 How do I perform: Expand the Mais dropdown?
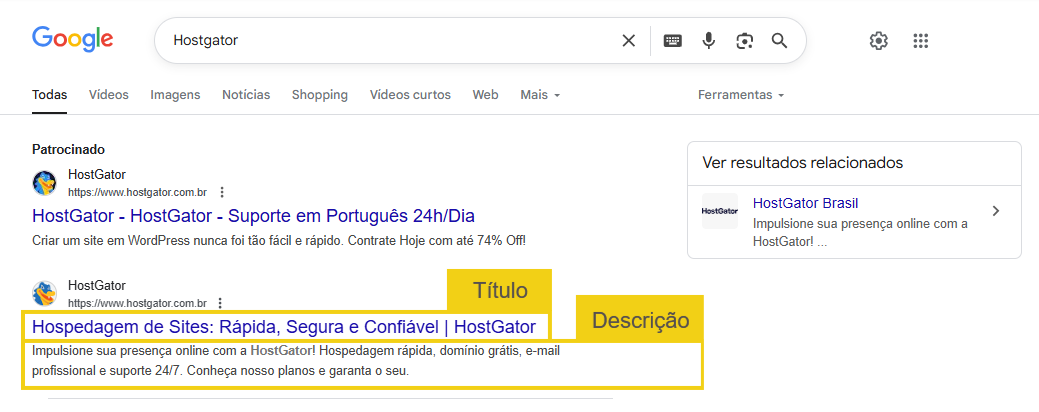click(540, 95)
